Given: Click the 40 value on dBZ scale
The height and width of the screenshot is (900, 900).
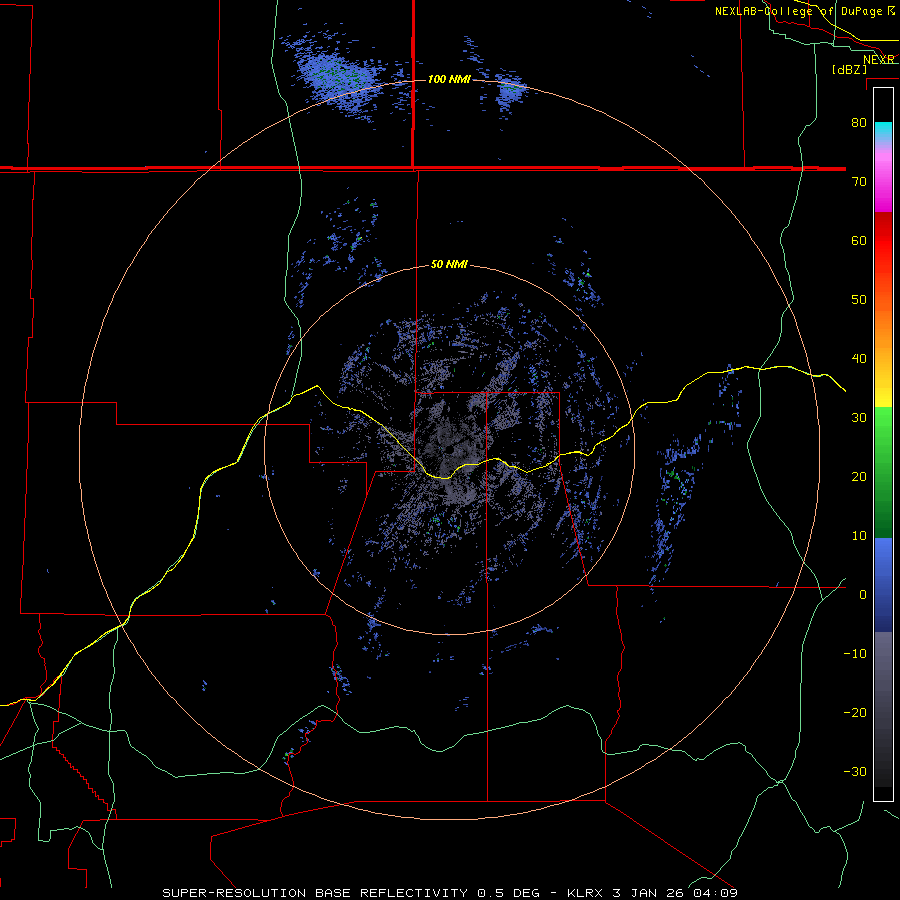Looking at the screenshot, I should [859, 359].
